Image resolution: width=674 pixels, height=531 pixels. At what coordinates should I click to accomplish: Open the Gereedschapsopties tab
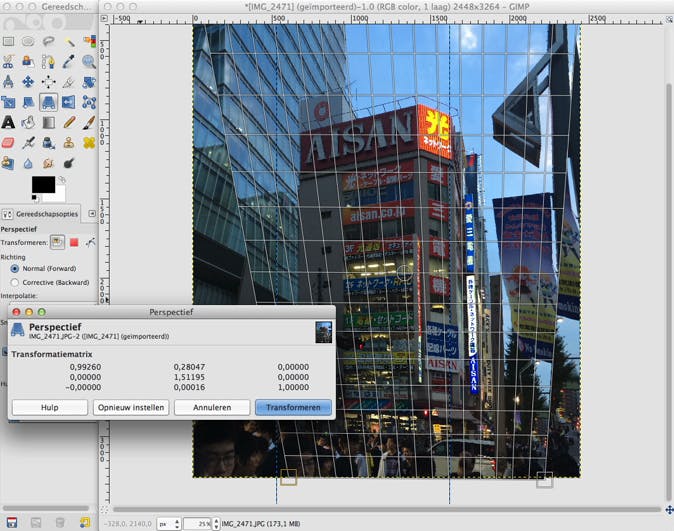pos(40,214)
